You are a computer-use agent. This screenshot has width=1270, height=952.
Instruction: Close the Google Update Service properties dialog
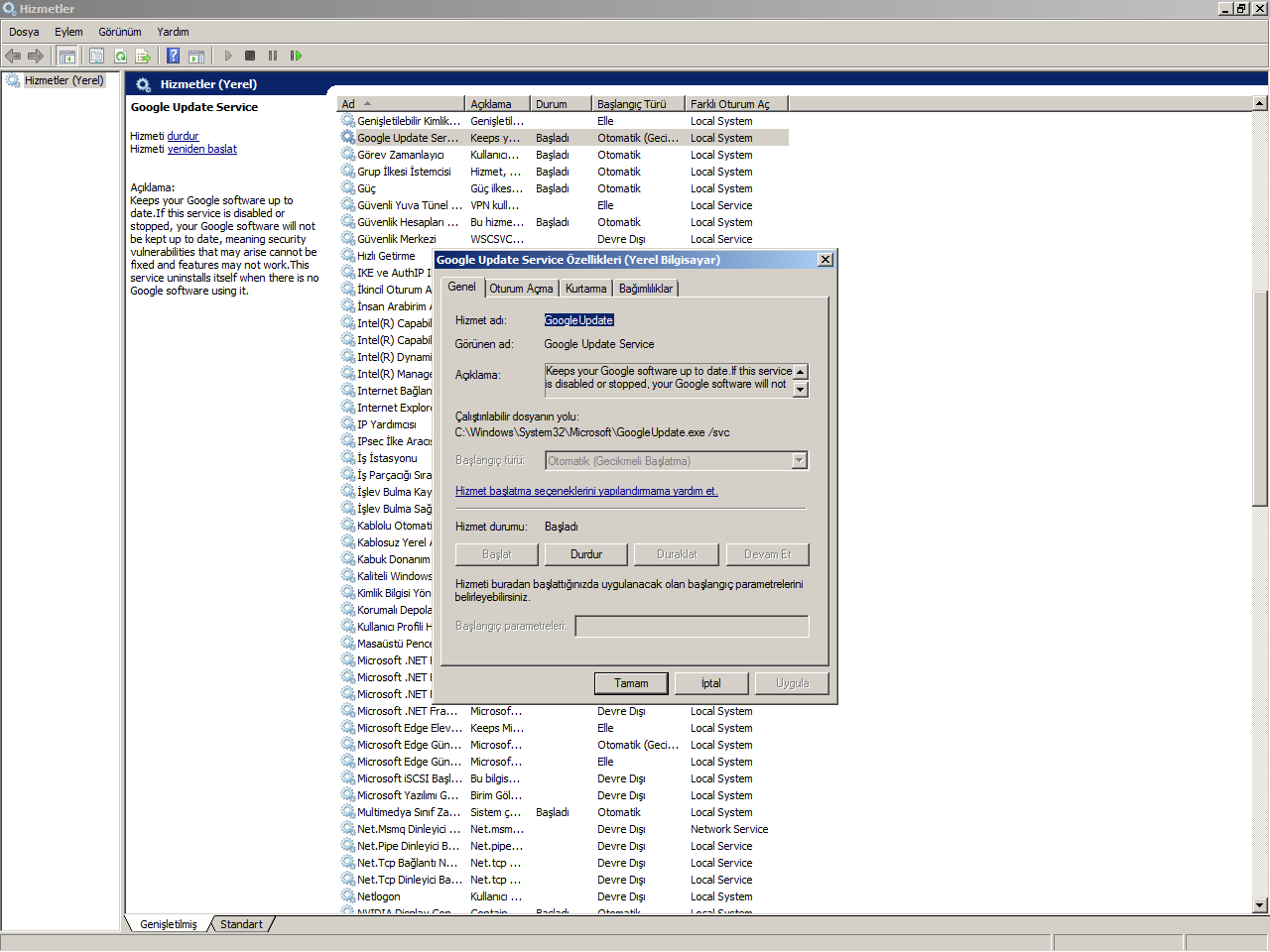pos(825,260)
